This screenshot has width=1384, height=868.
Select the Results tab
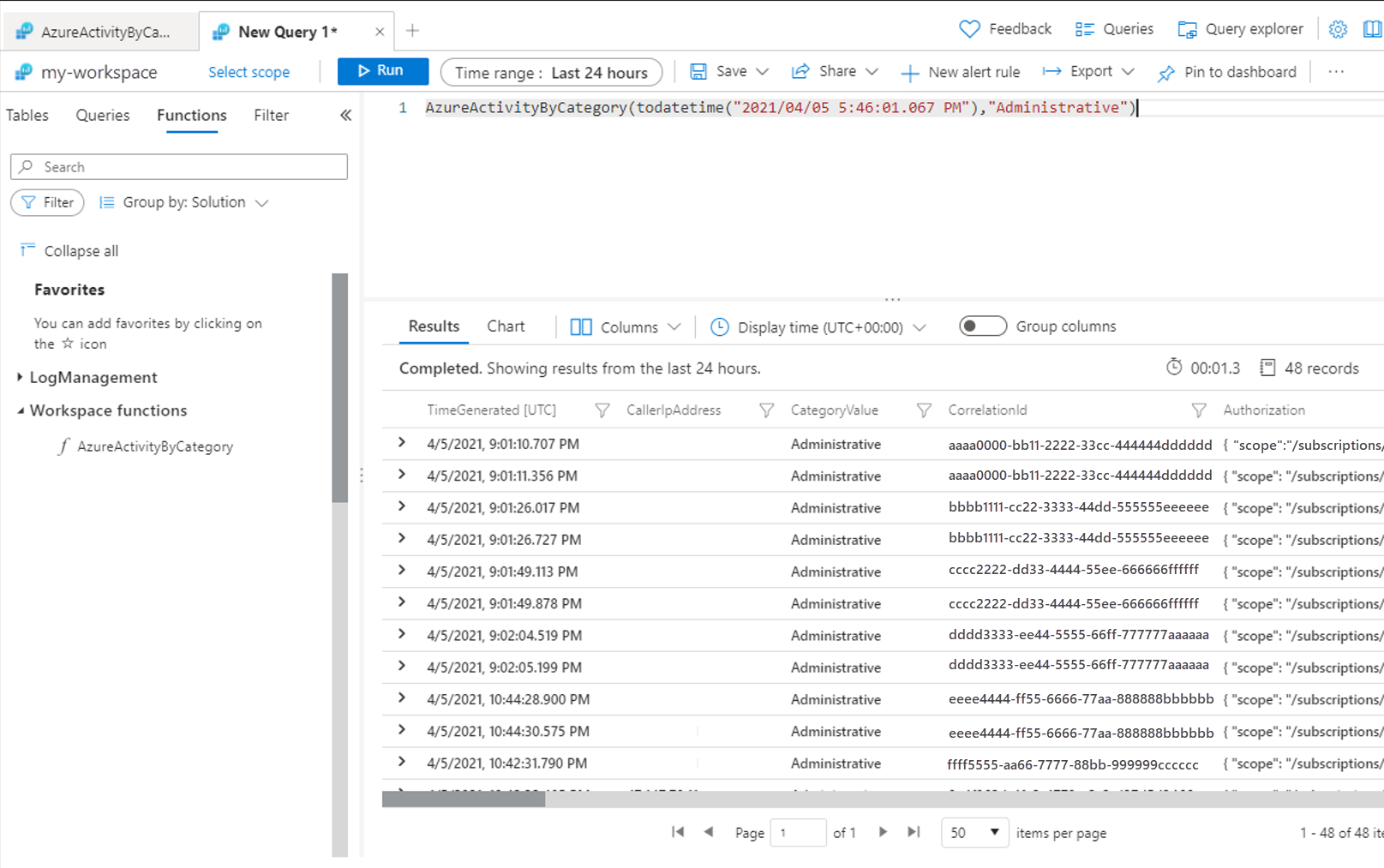click(x=434, y=326)
